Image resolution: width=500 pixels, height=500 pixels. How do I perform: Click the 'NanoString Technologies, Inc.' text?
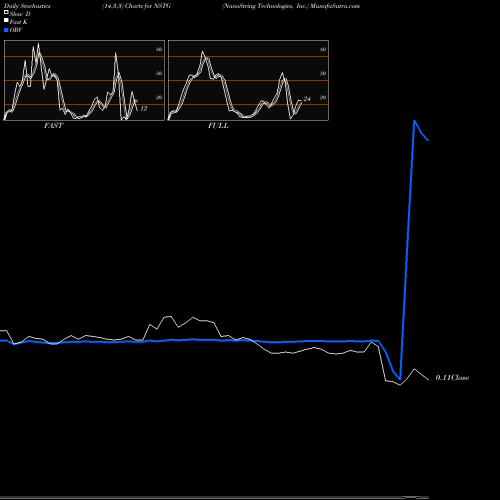265,6
